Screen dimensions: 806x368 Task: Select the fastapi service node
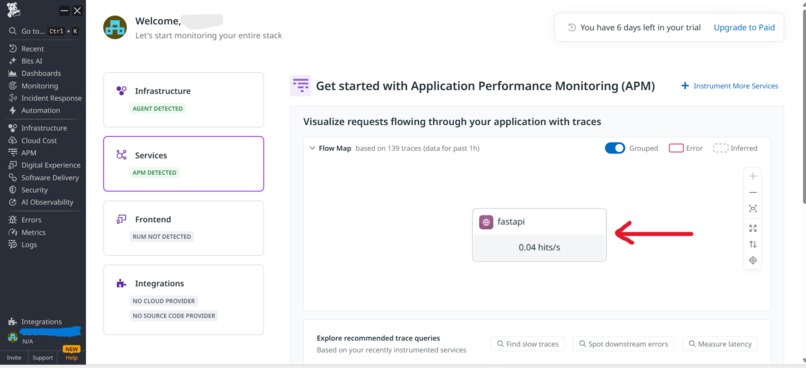coord(539,235)
